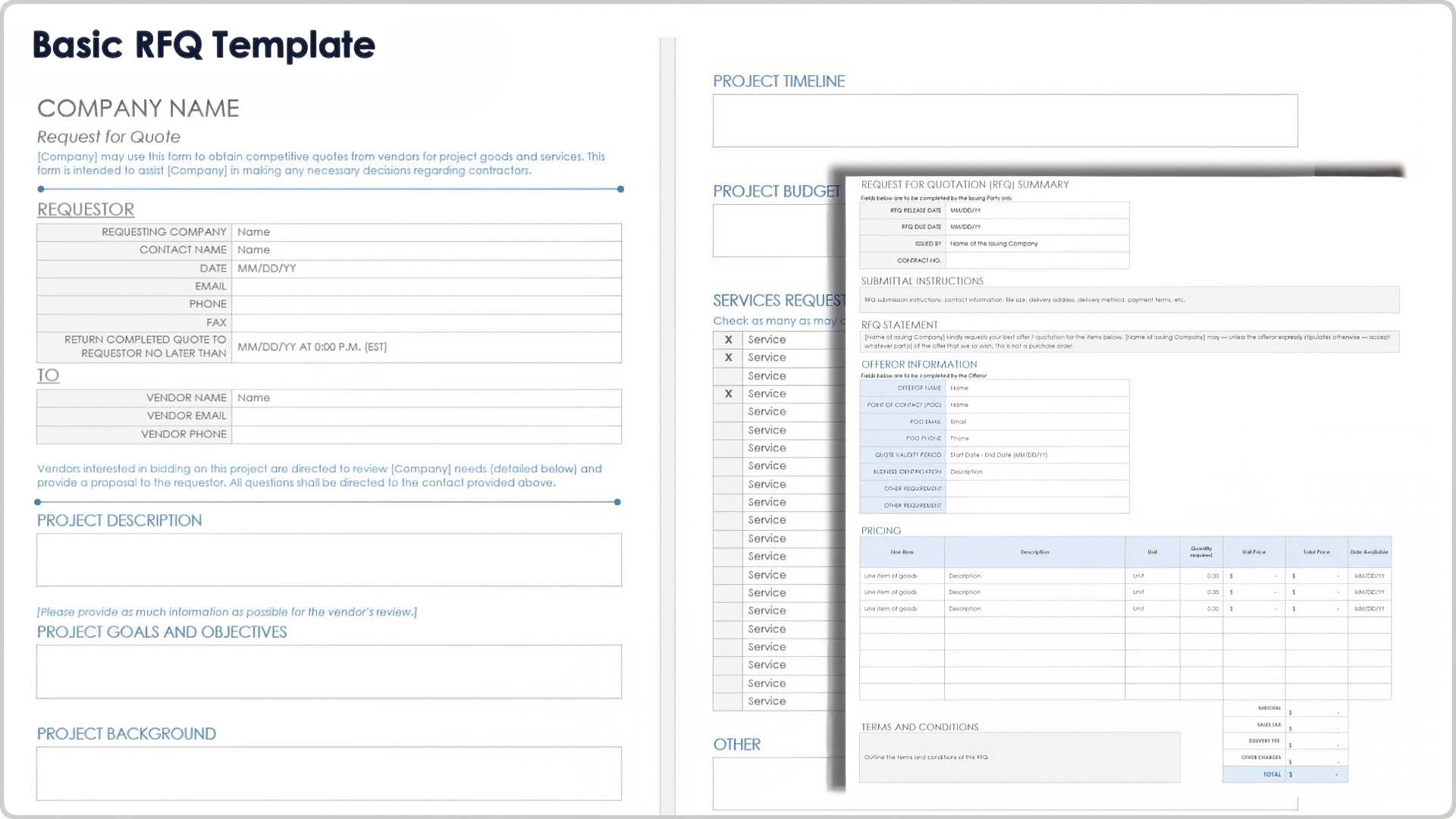1456x819 pixels.
Task: Click the REQUEST FOR QUOTATION (RFQ) SUMMARY heading
Action: tap(965, 184)
